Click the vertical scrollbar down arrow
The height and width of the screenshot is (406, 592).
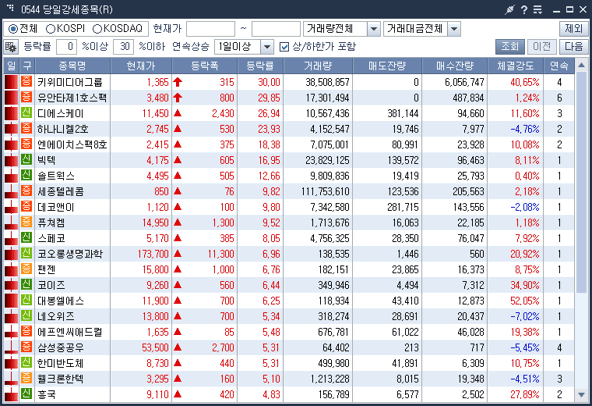[x=581, y=395]
